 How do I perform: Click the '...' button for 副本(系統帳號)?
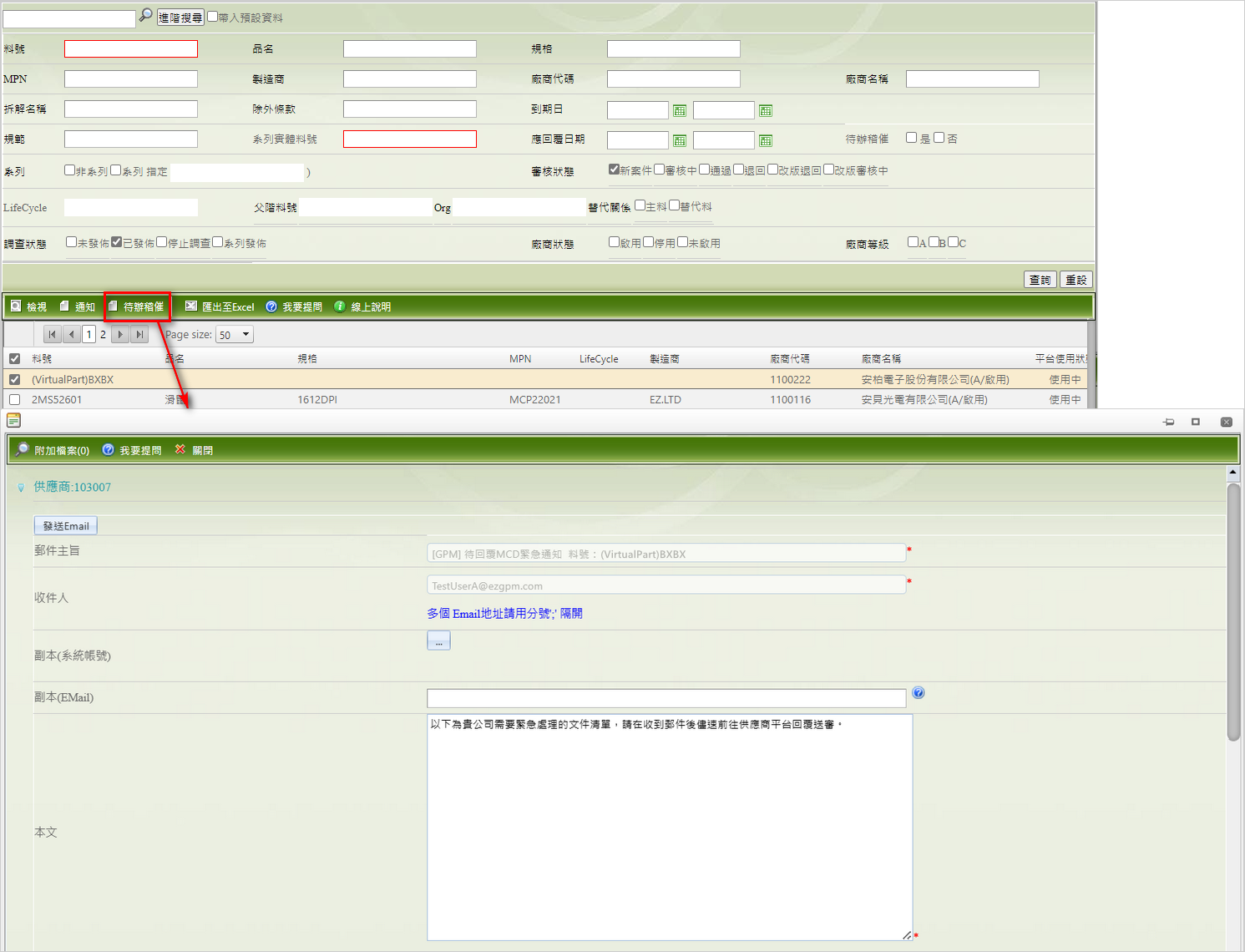click(x=438, y=641)
